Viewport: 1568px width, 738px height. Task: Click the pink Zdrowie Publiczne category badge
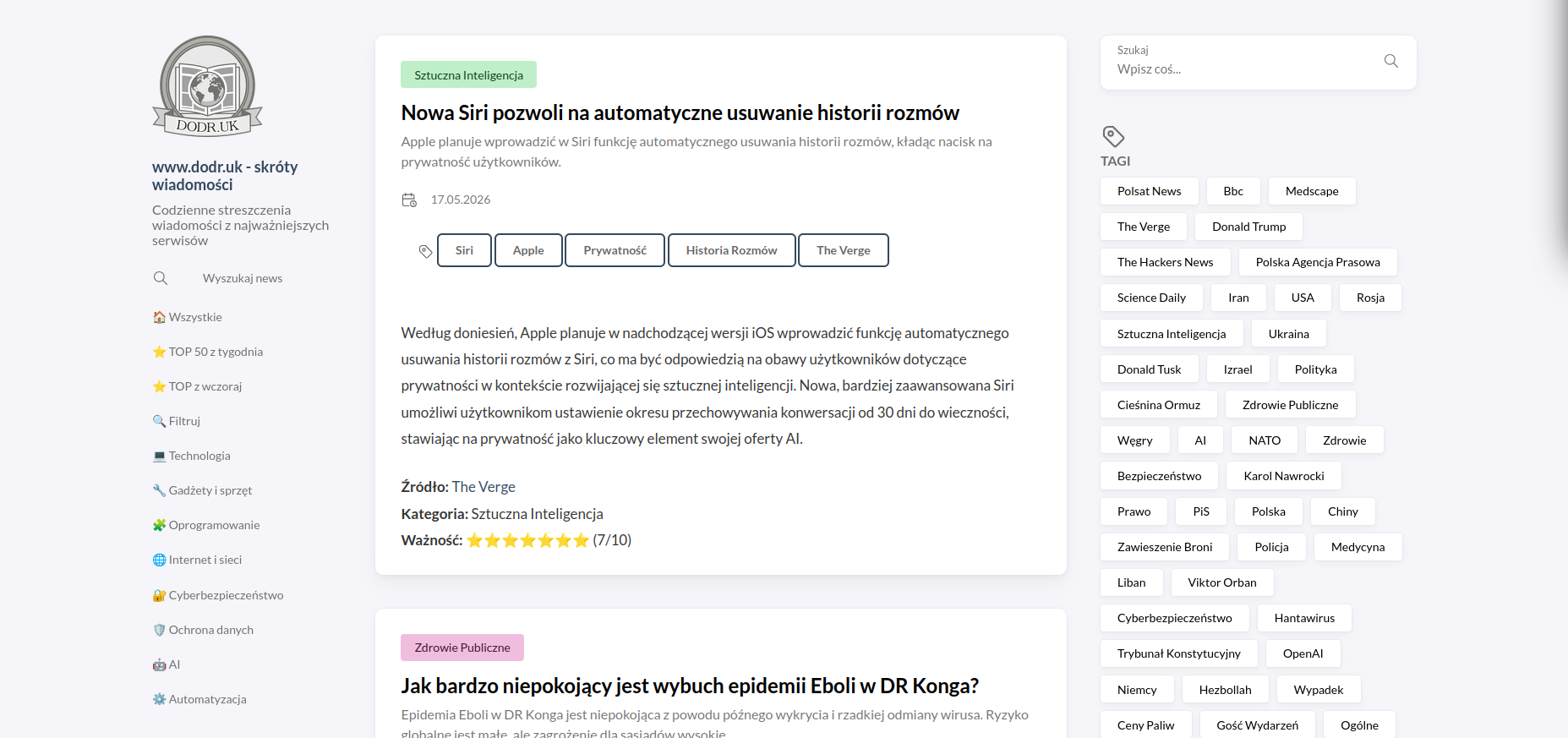coord(462,648)
